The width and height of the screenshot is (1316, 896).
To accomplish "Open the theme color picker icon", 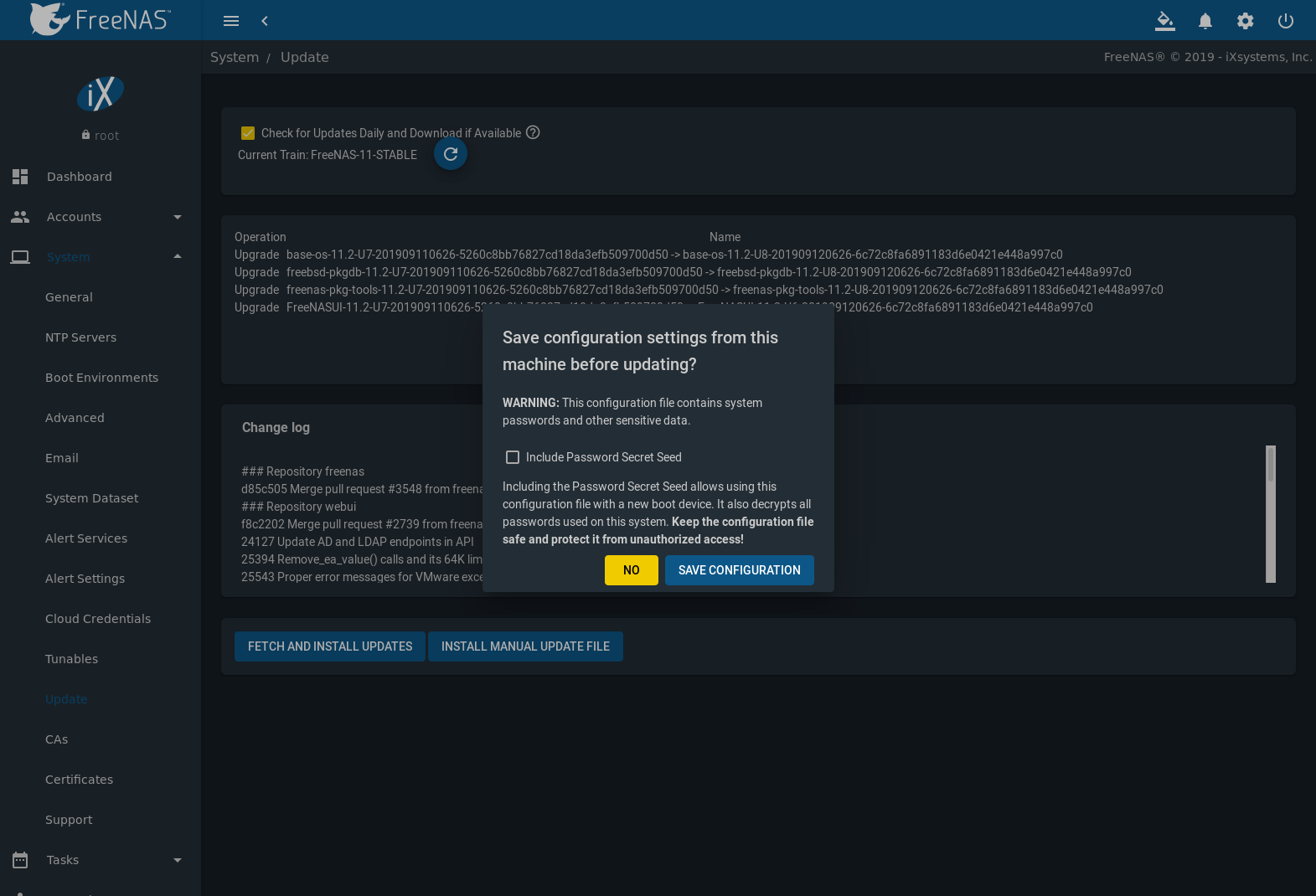I will click(1165, 21).
